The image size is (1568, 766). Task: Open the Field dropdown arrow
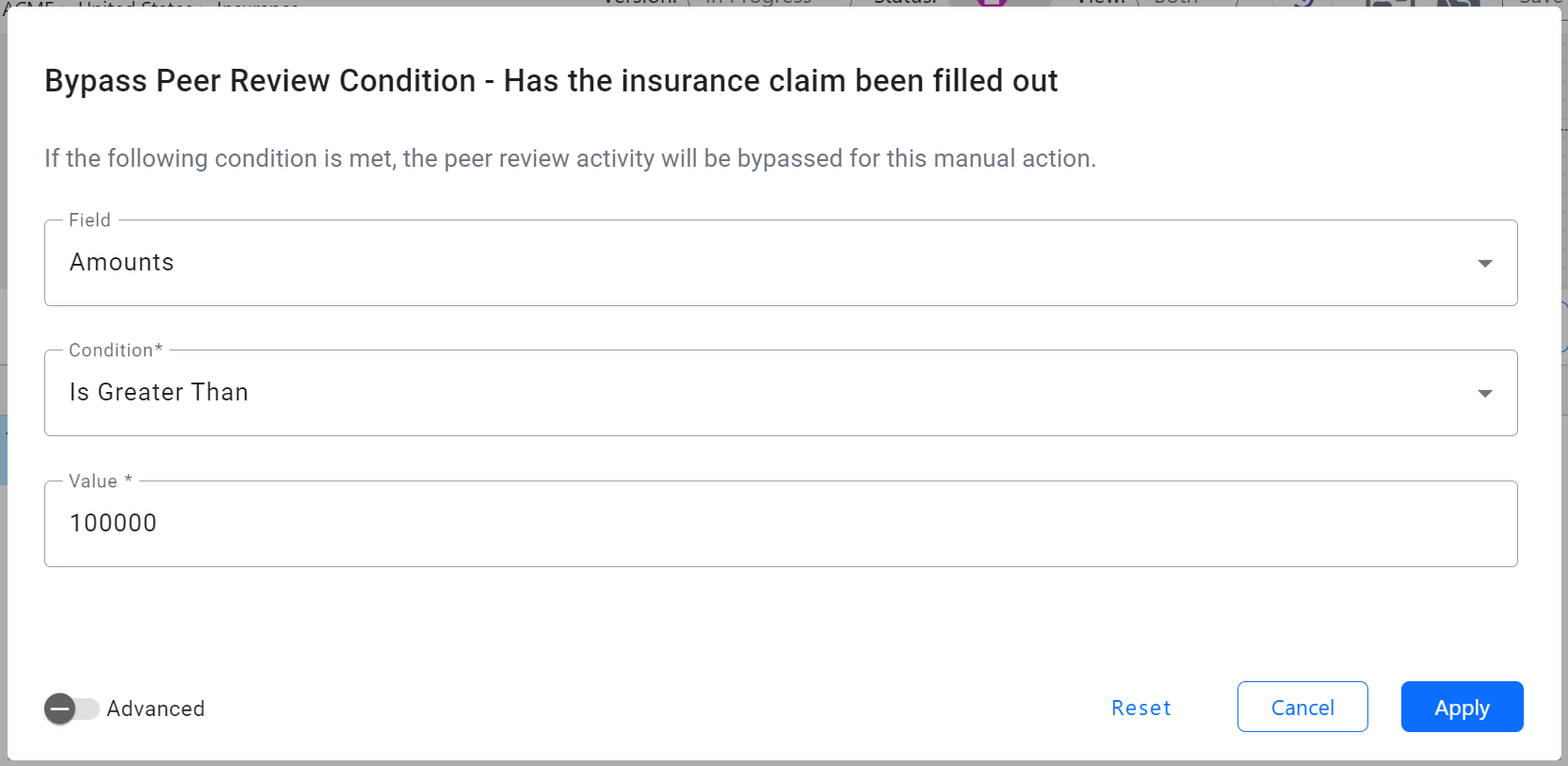coord(1484,264)
